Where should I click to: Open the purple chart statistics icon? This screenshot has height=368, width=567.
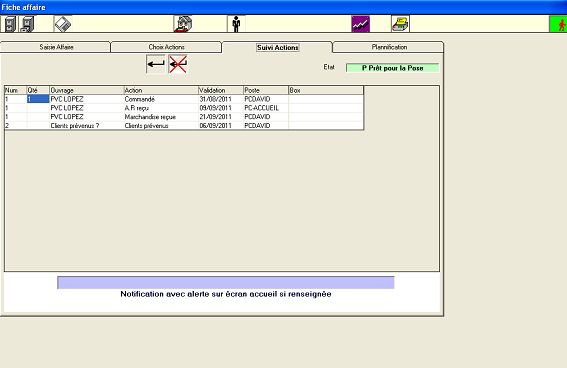point(361,24)
